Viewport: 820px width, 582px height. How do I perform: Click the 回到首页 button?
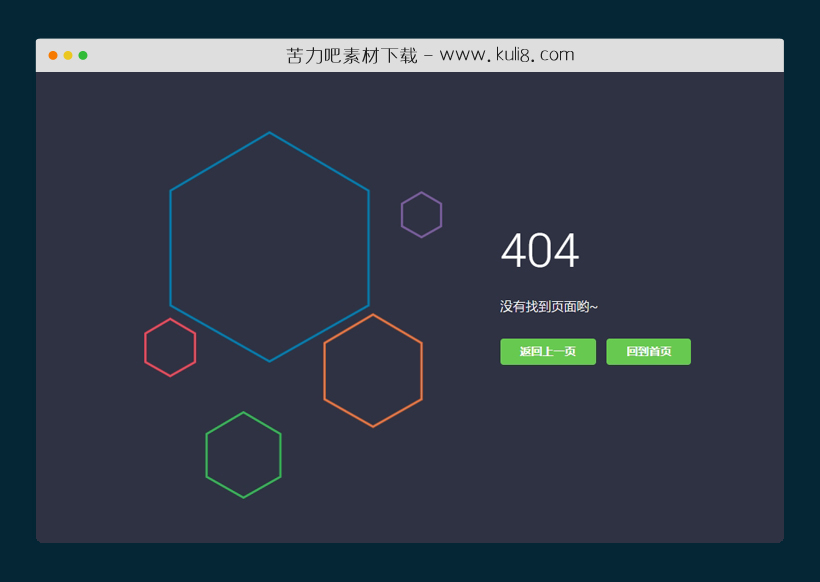tap(648, 351)
